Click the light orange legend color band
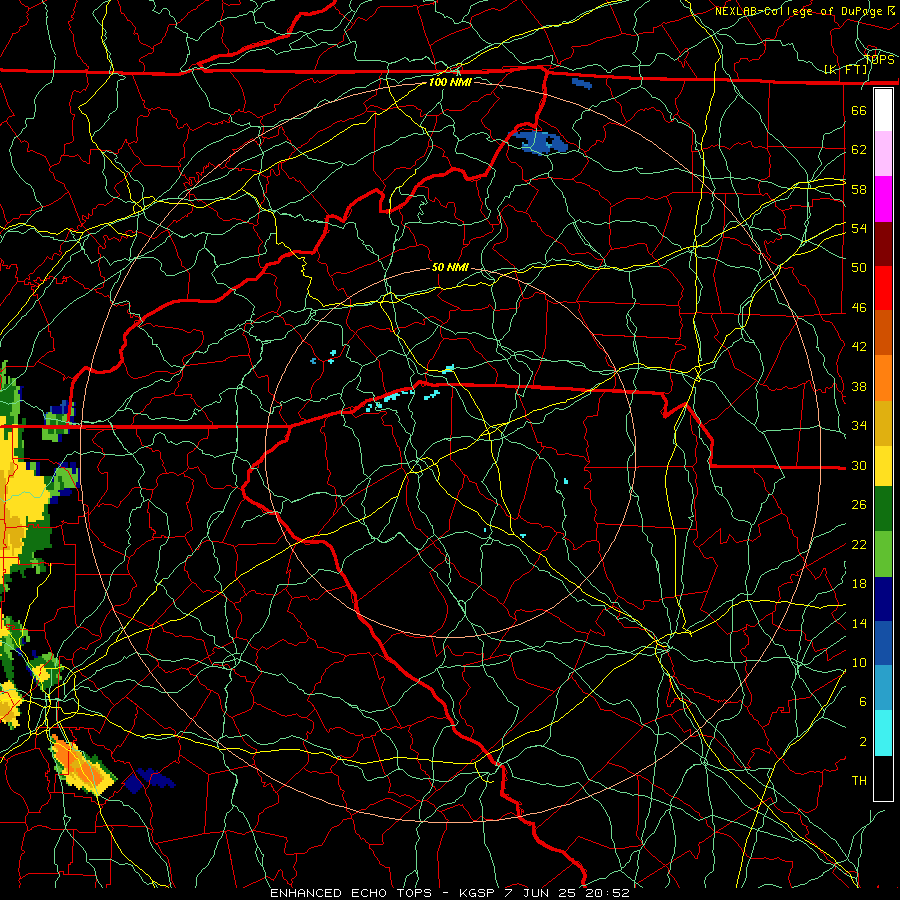The width and height of the screenshot is (900, 900). (883, 378)
